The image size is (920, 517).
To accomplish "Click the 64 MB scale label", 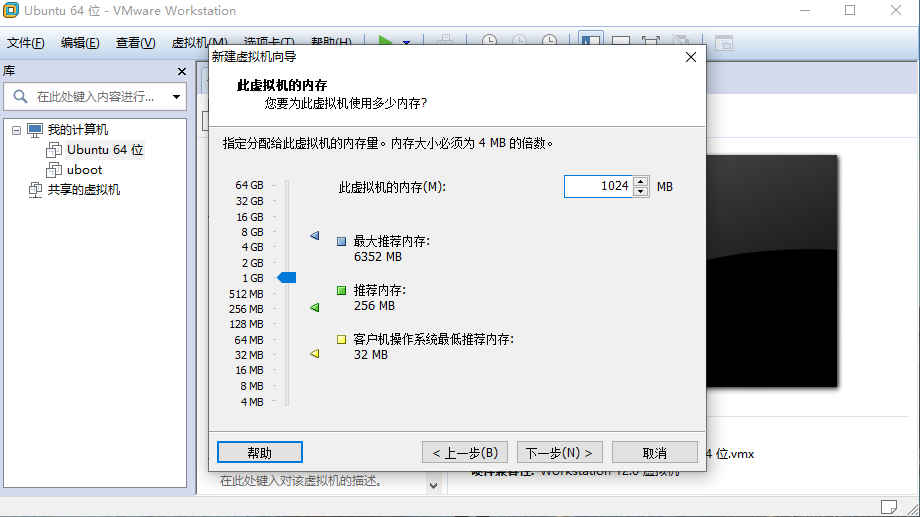I will point(249,340).
